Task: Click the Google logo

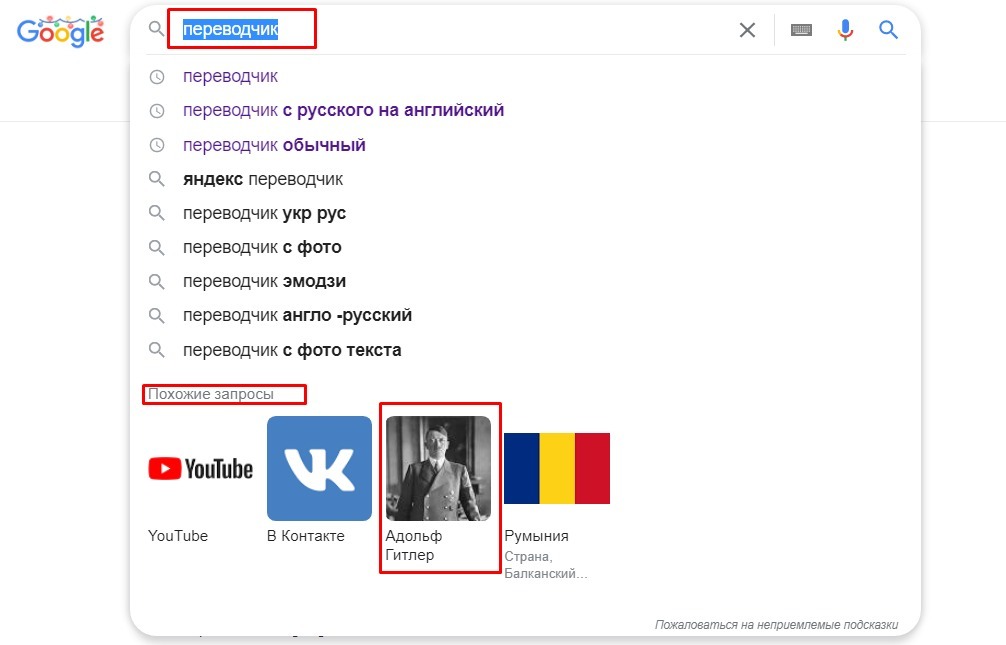Action: pyautogui.click(x=60, y=31)
